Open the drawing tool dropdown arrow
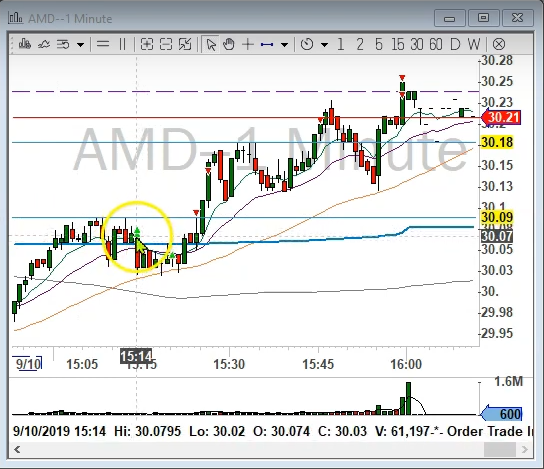 [284, 45]
